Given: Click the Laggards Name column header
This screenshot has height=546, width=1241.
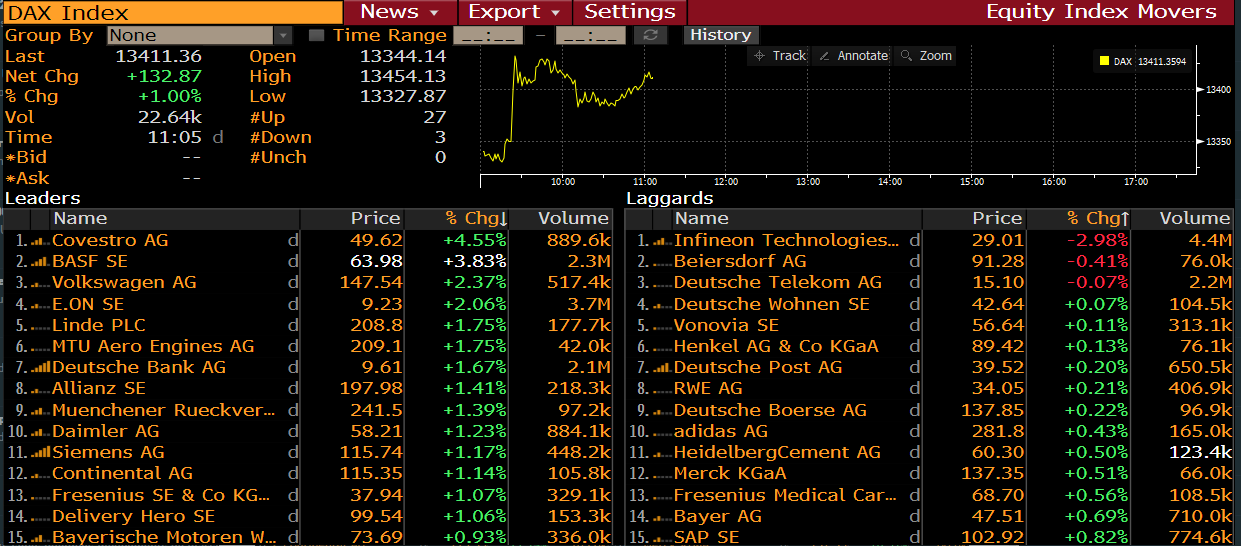Looking at the screenshot, I should click(x=797, y=219).
